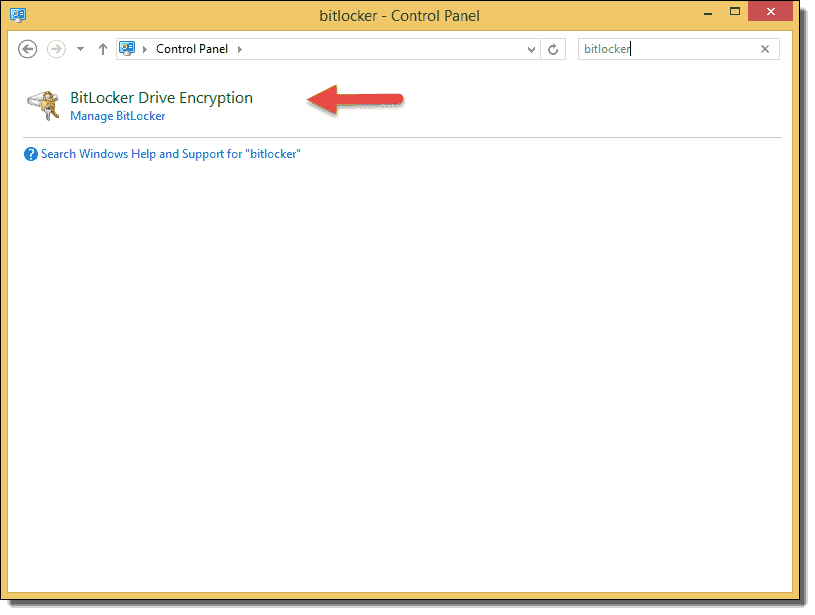Screen dimensions: 815x615
Task: Click the grayed-out forward navigation arrow
Action: 53,48
